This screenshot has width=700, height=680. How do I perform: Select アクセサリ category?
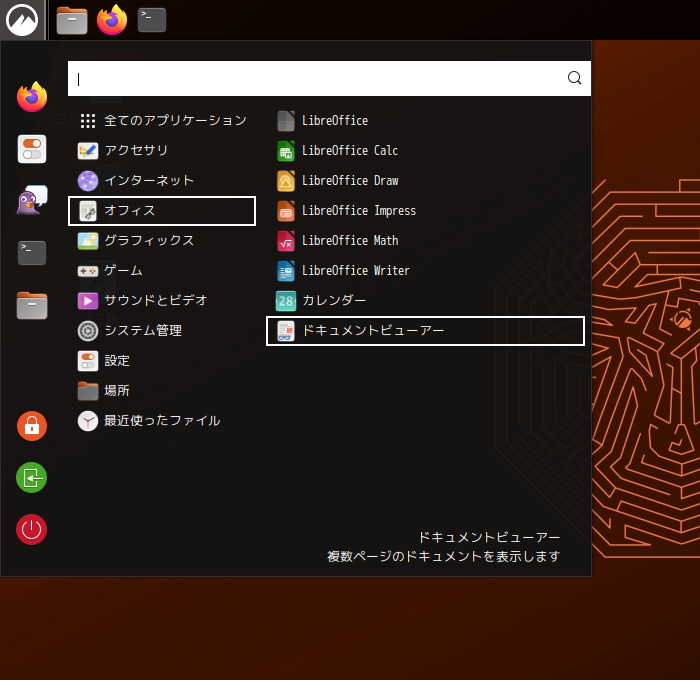click(162, 150)
